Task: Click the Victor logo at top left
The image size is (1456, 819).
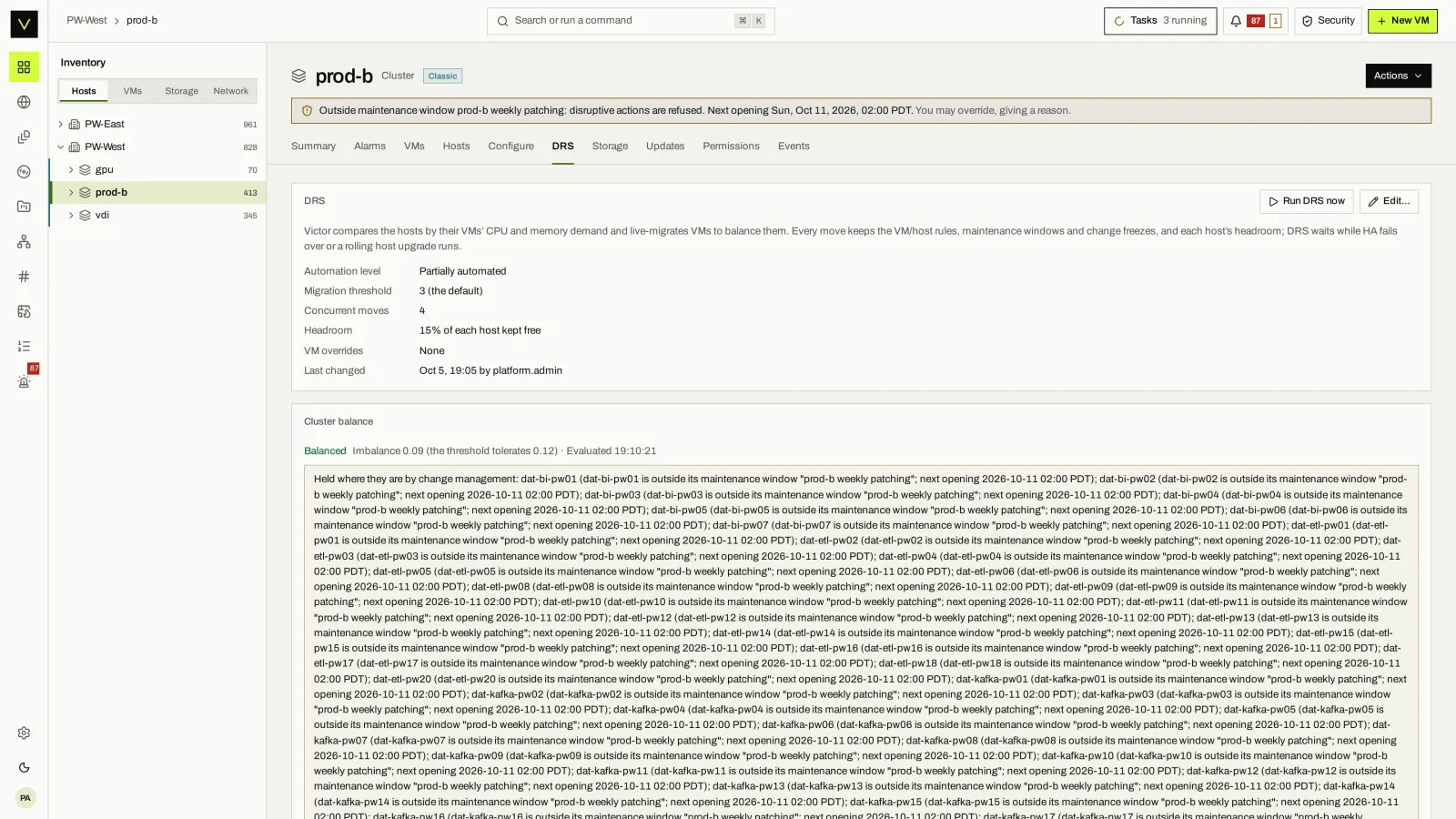Action: [24, 24]
